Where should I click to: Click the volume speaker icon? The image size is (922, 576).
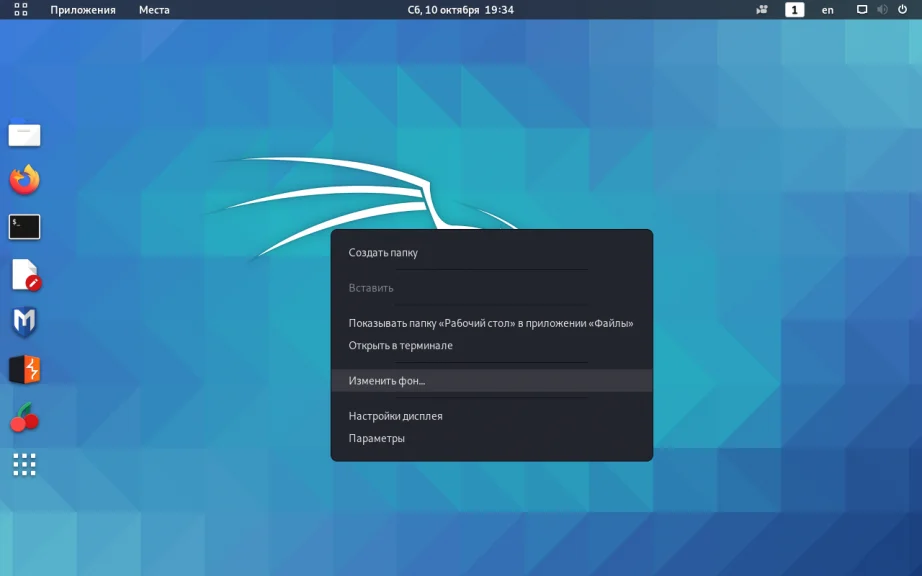pos(882,9)
